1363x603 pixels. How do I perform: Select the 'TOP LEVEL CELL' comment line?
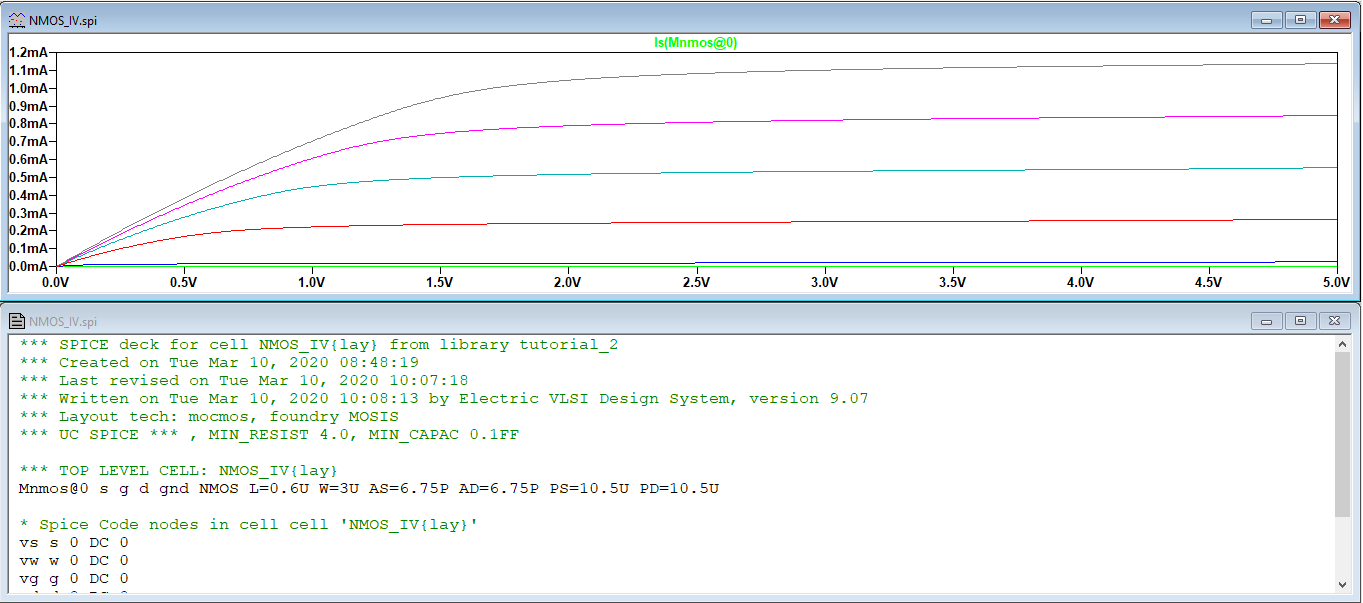click(178, 470)
